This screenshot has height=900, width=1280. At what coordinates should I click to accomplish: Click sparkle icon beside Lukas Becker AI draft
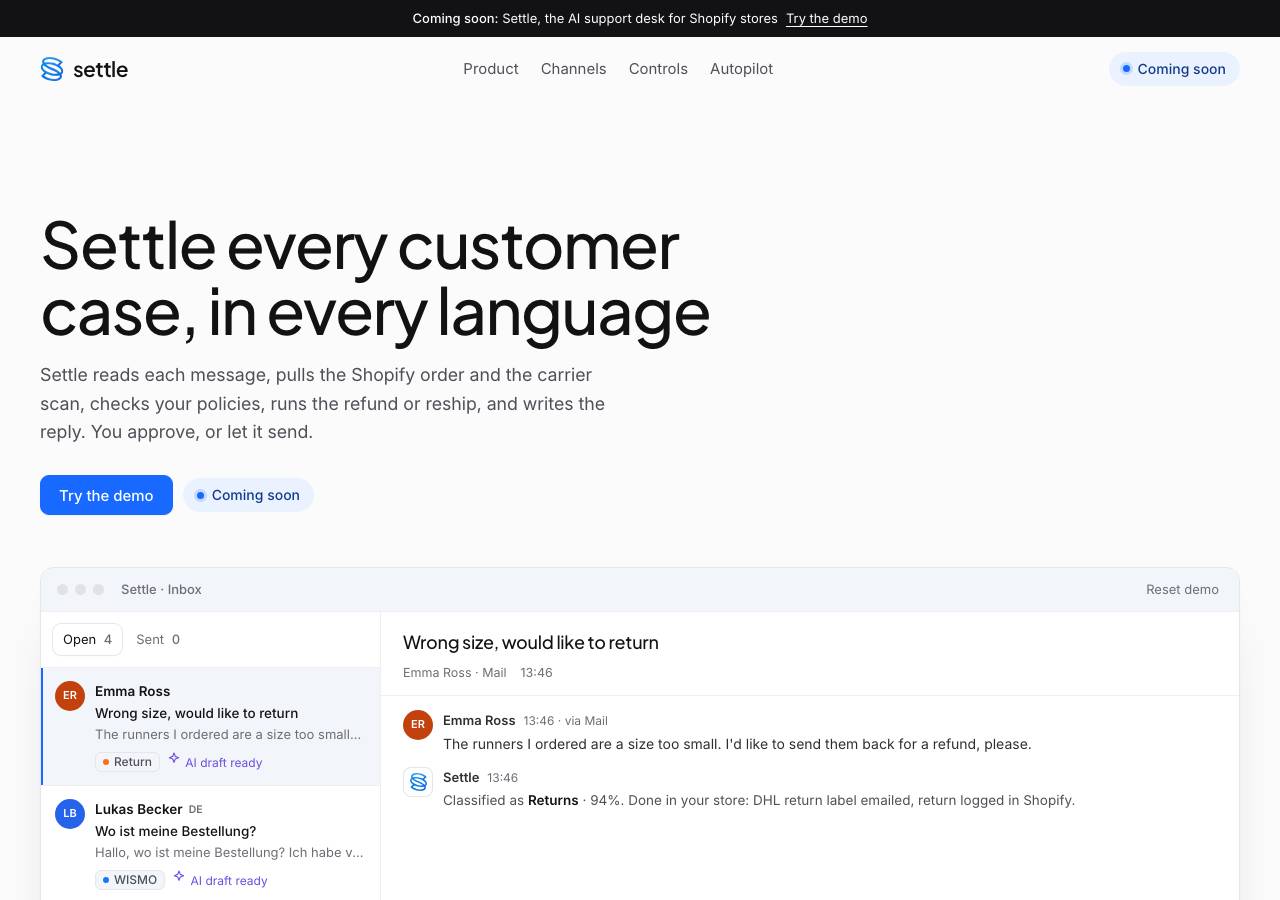179,877
